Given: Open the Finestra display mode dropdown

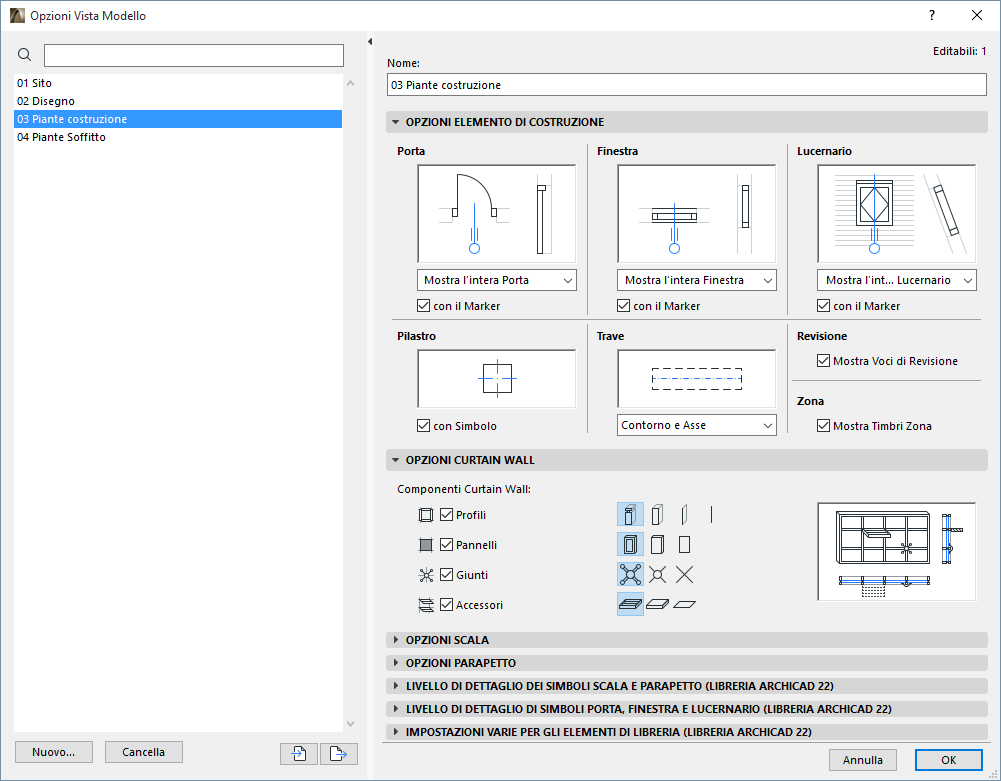Looking at the screenshot, I should pyautogui.click(x=696, y=280).
